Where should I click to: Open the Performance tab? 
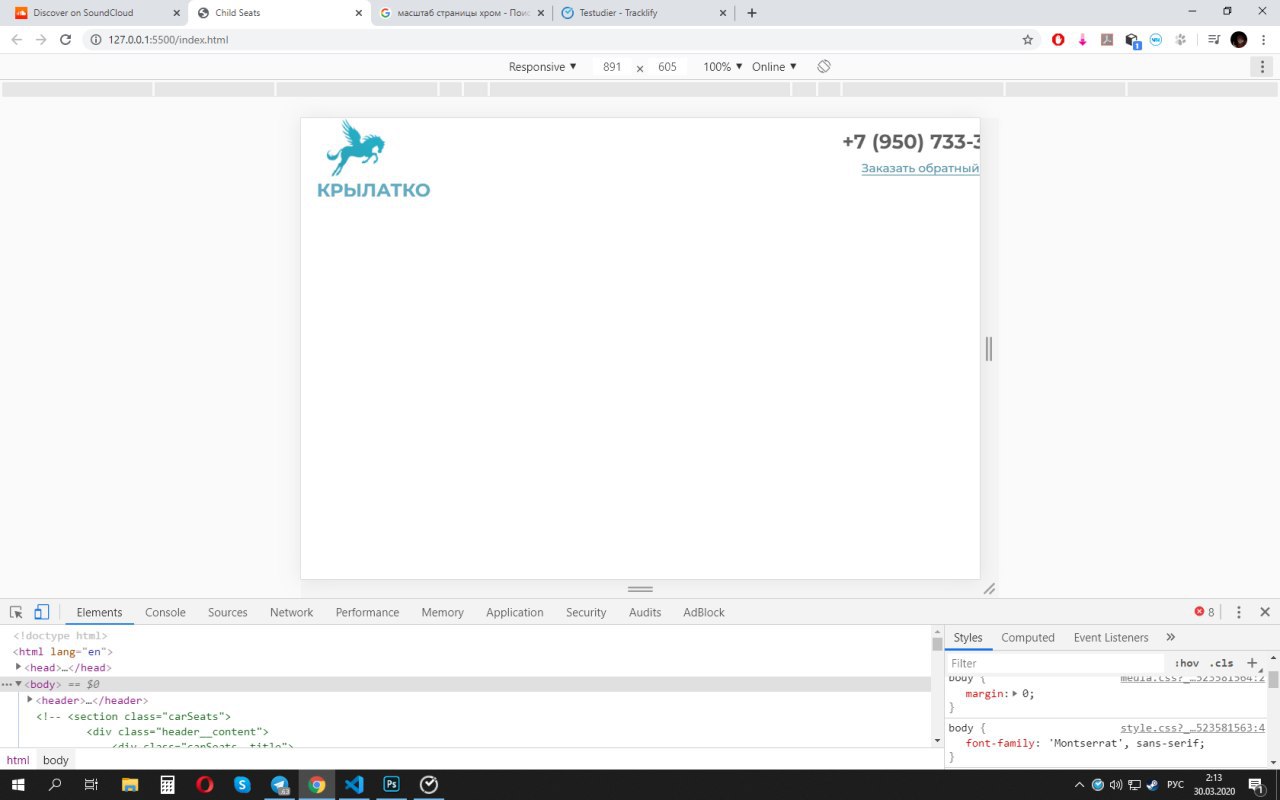(x=367, y=612)
